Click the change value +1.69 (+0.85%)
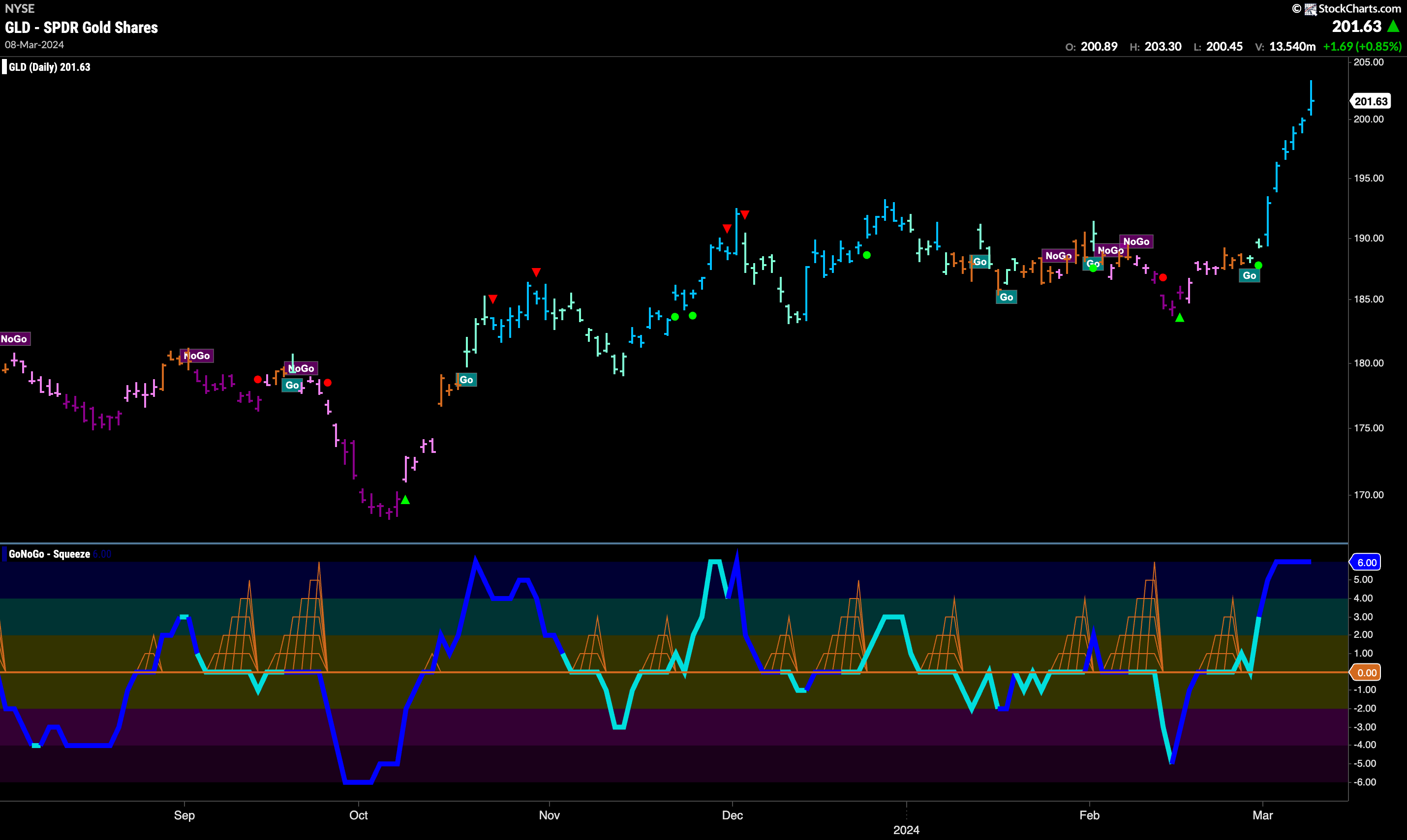This screenshot has width=1407, height=840. tap(1362, 46)
